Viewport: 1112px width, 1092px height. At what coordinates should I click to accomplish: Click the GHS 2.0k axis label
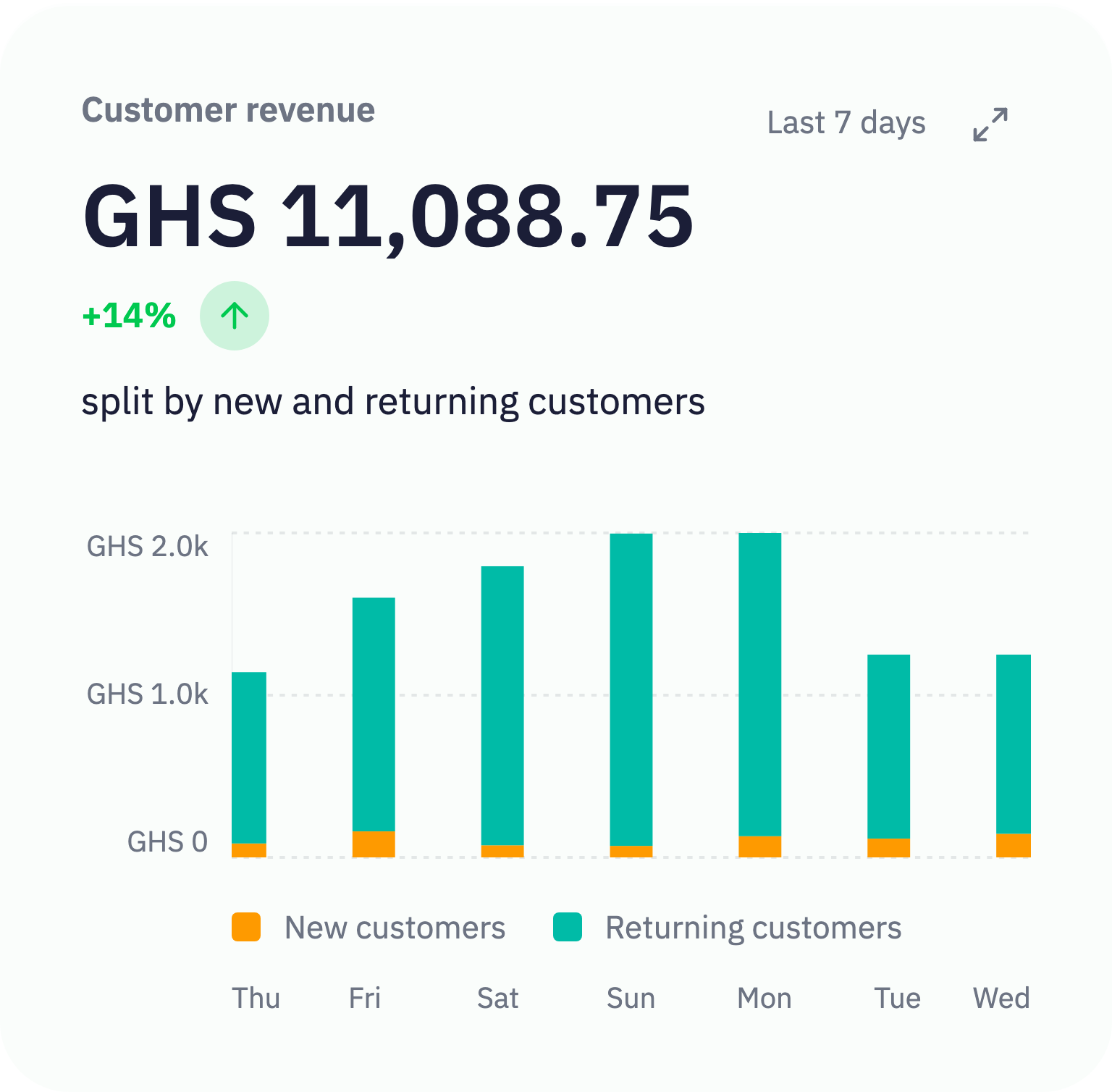pos(147,546)
